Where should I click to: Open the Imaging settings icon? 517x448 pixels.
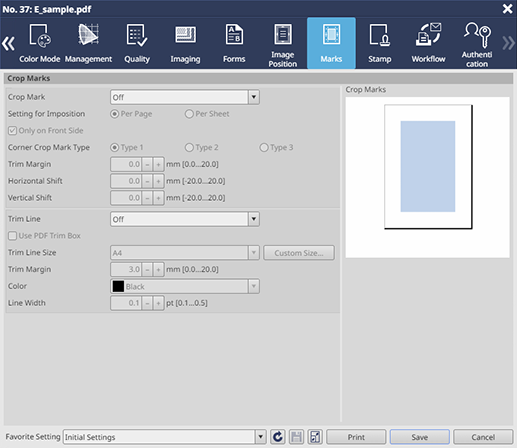pos(185,35)
